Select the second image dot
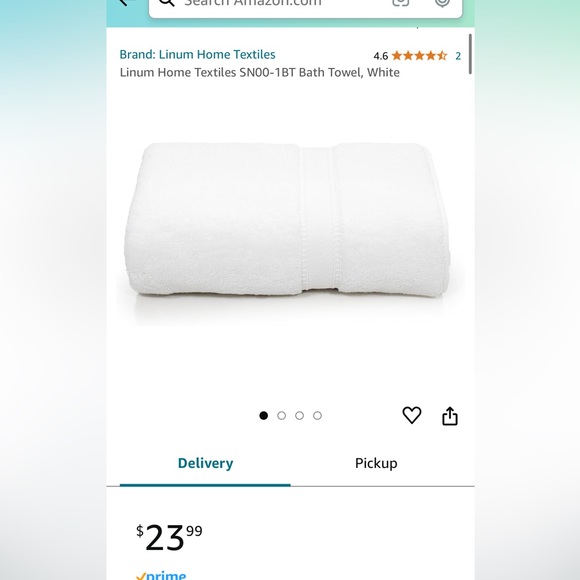Image resolution: width=580 pixels, height=580 pixels. pos(281,415)
